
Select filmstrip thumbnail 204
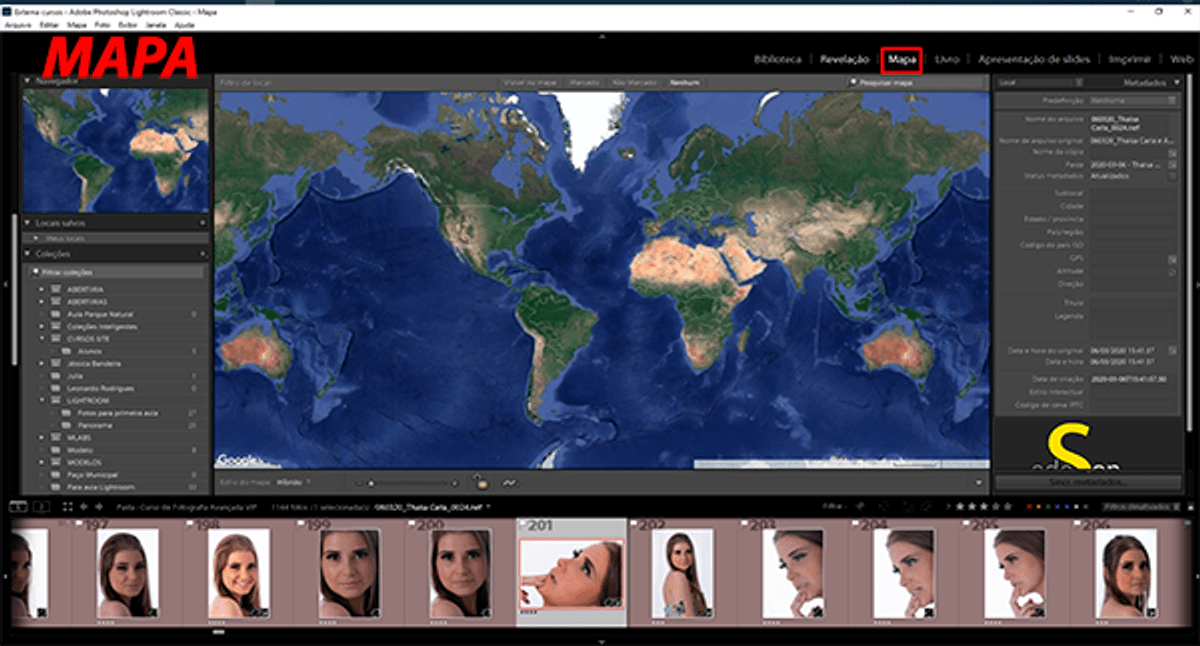[903, 575]
